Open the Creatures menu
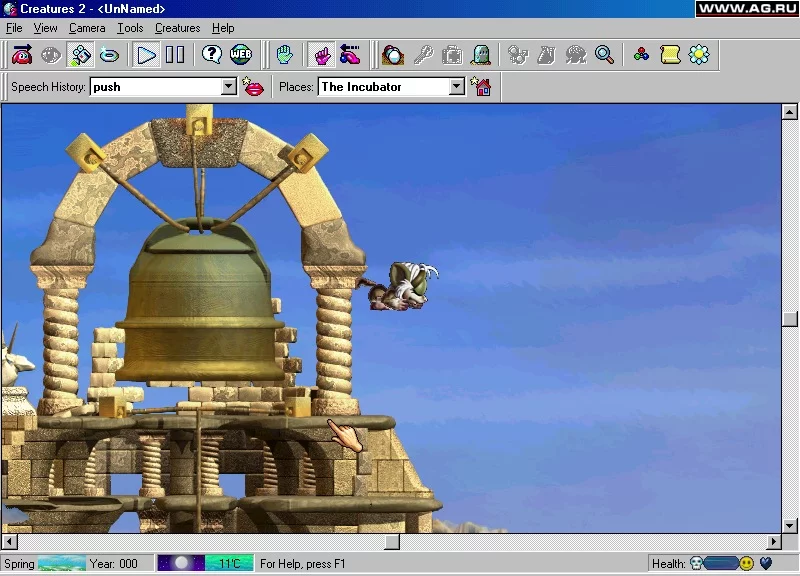800x576 pixels. click(x=178, y=28)
